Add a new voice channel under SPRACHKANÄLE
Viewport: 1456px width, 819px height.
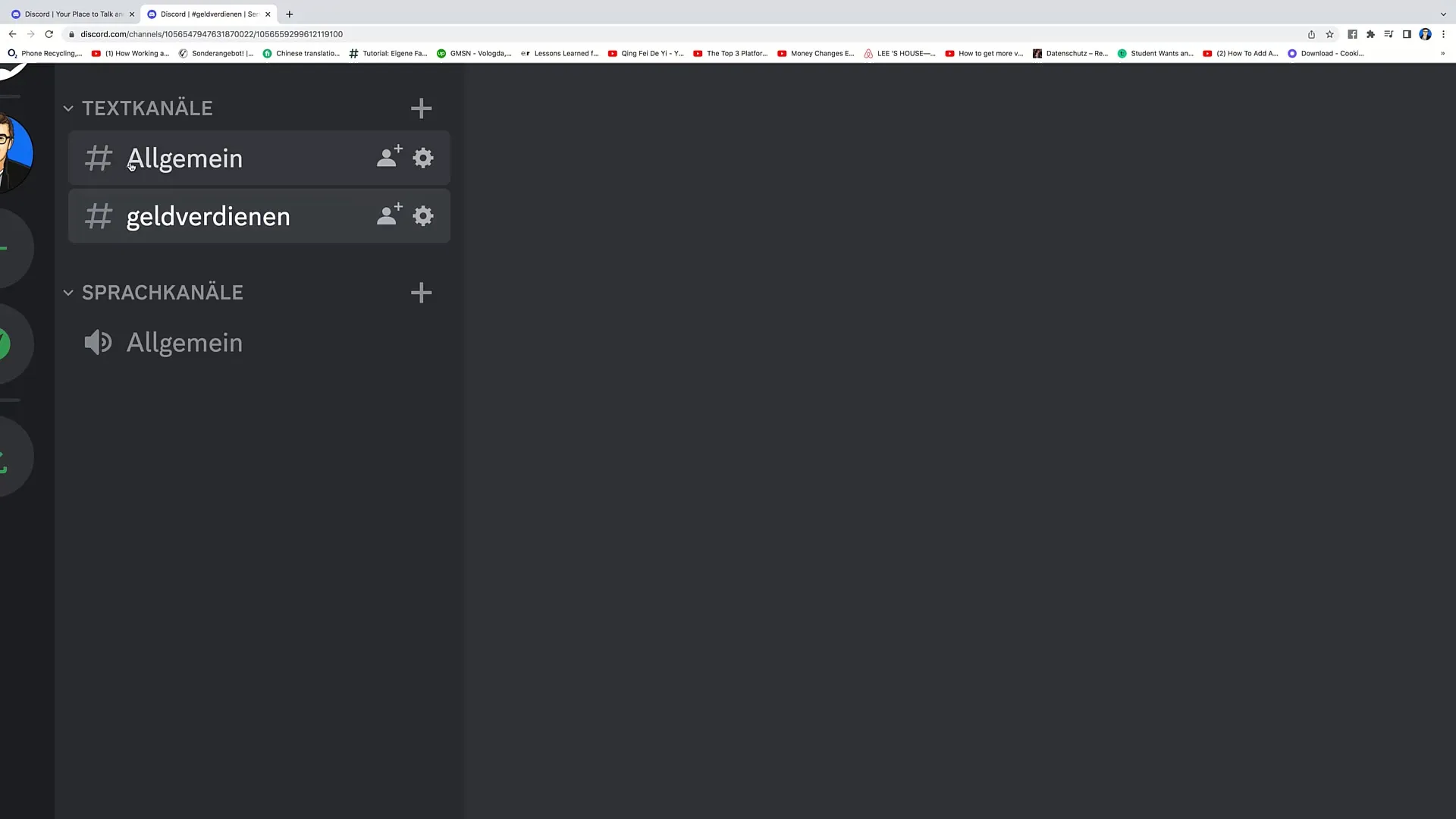tap(421, 293)
